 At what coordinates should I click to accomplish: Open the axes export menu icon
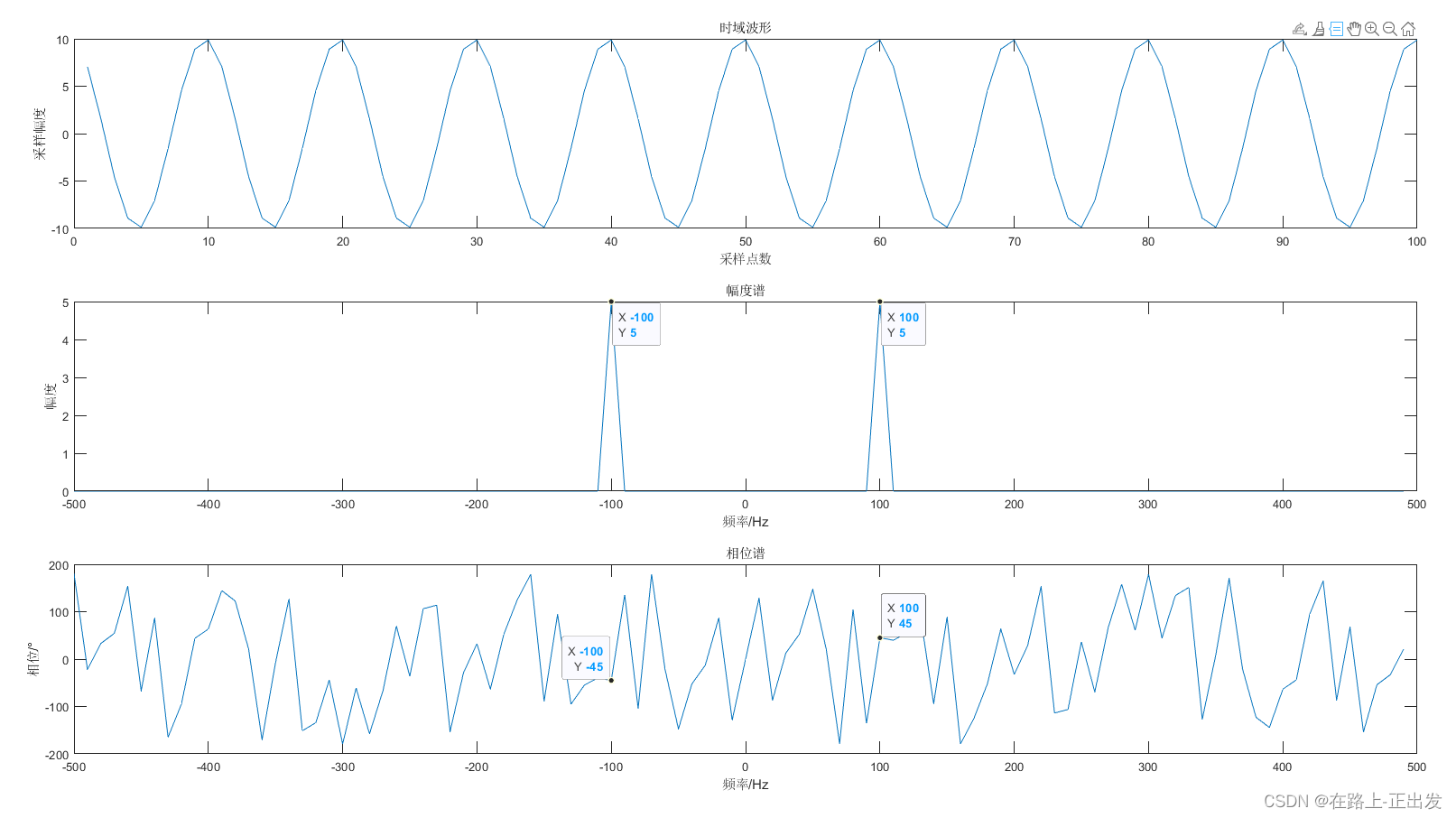click(x=1300, y=29)
